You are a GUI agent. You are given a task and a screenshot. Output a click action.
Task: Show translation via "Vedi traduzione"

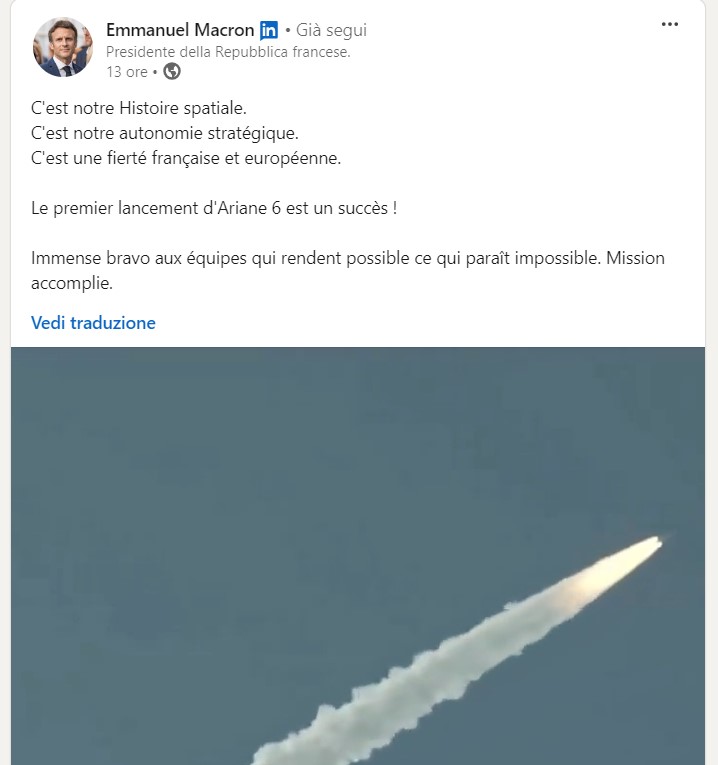pos(93,322)
